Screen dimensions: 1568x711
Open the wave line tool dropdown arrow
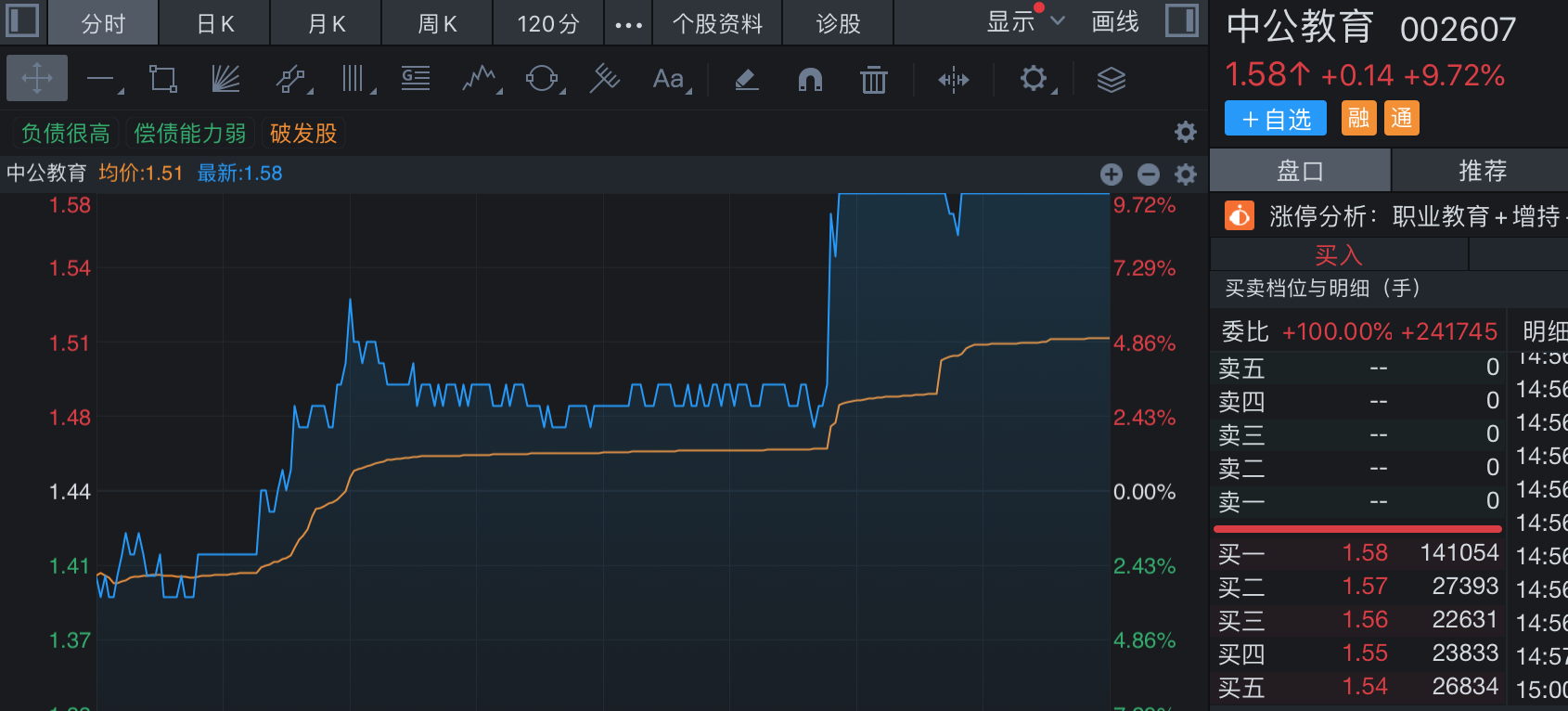point(499,91)
